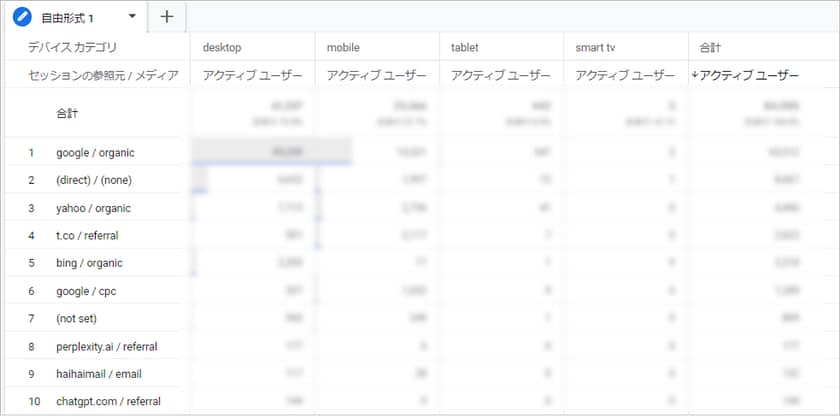Select the (direct) / (none) row
Viewport: 840px width, 416px height.
94,180
